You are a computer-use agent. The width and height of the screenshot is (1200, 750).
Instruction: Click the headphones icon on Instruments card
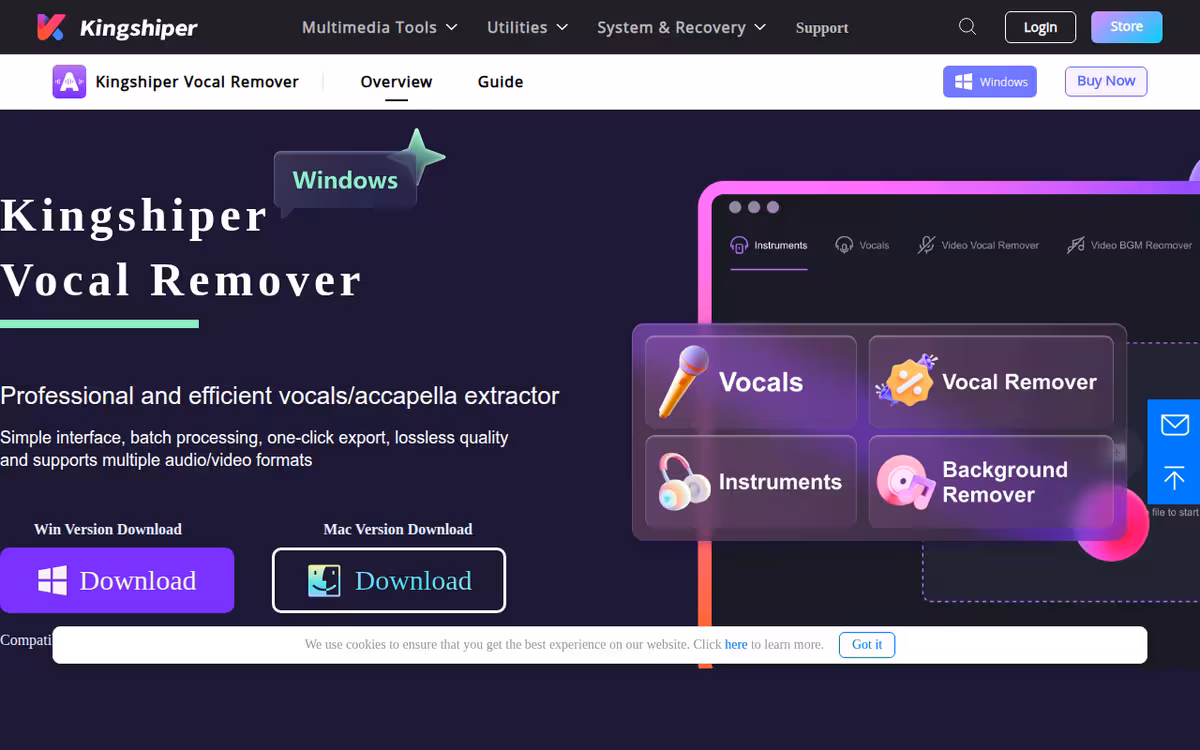(684, 481)
